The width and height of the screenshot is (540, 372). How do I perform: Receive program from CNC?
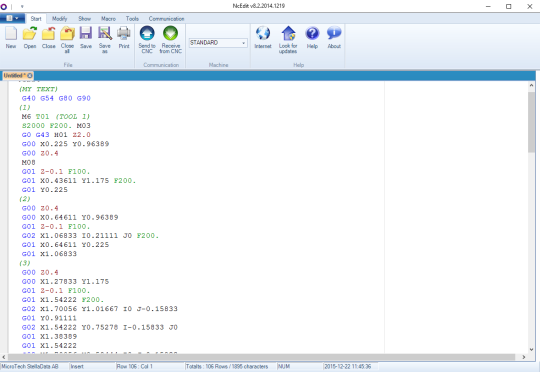(x=170, y=39)
